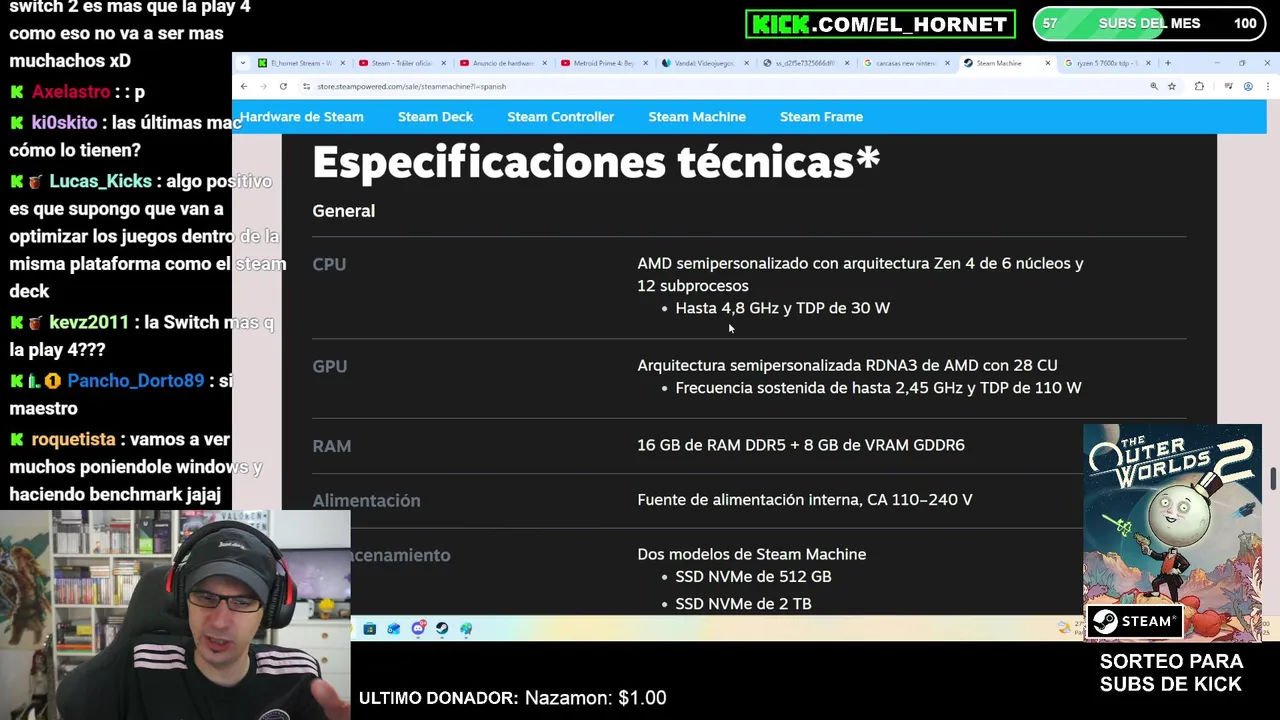Open the weather widget in the taskbar
This screenshot has height=720, width=1280.
[1069, 628]
